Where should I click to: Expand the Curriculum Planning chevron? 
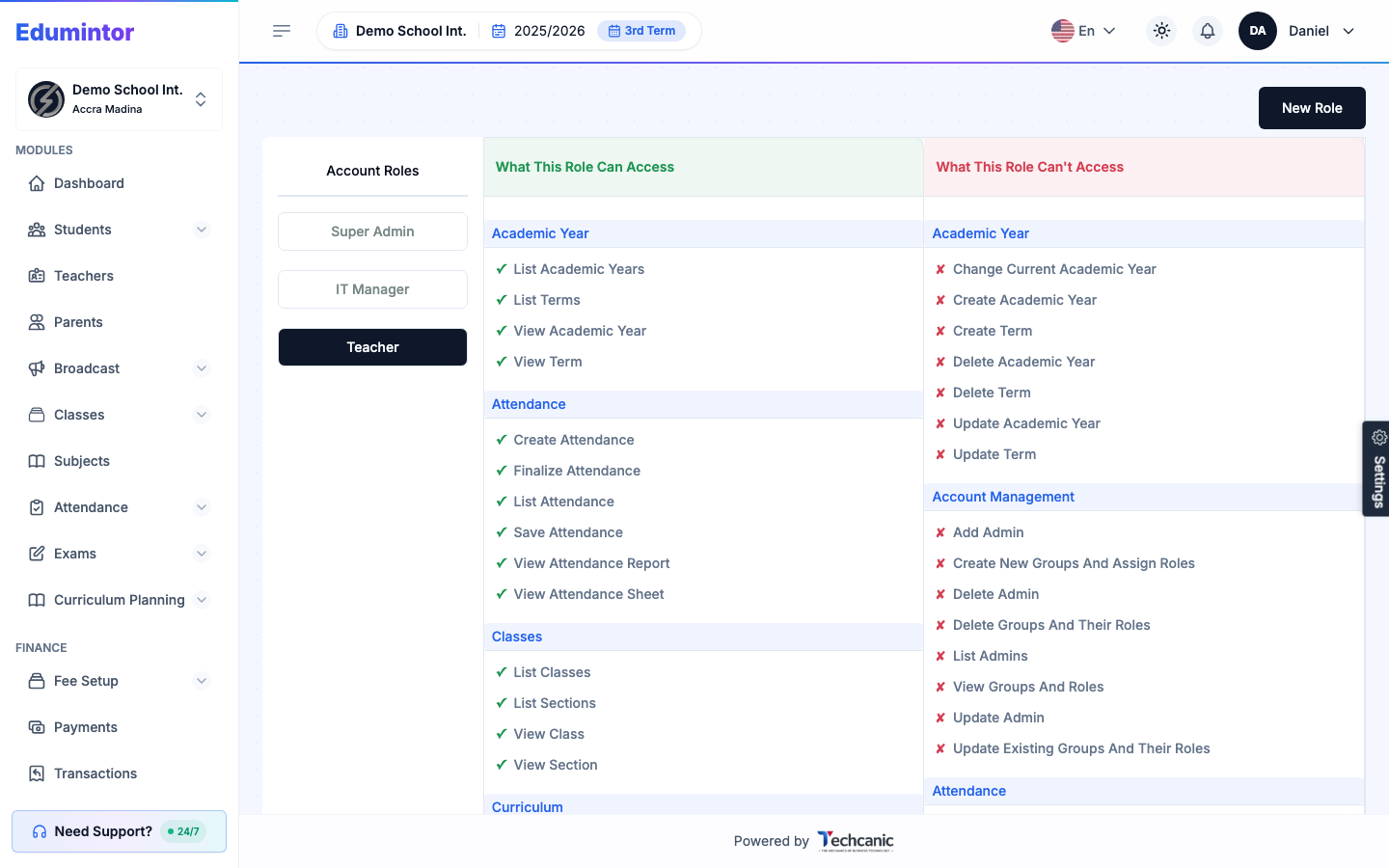(202, 600)
